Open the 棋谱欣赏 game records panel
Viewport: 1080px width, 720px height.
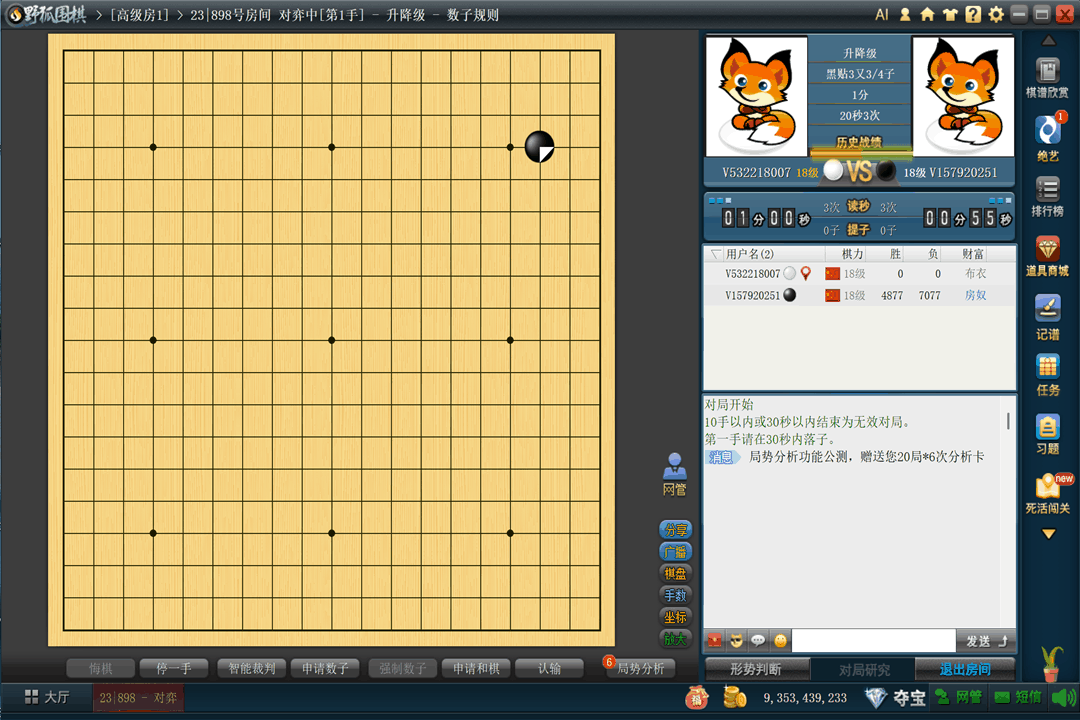(x=1048, y=80)
